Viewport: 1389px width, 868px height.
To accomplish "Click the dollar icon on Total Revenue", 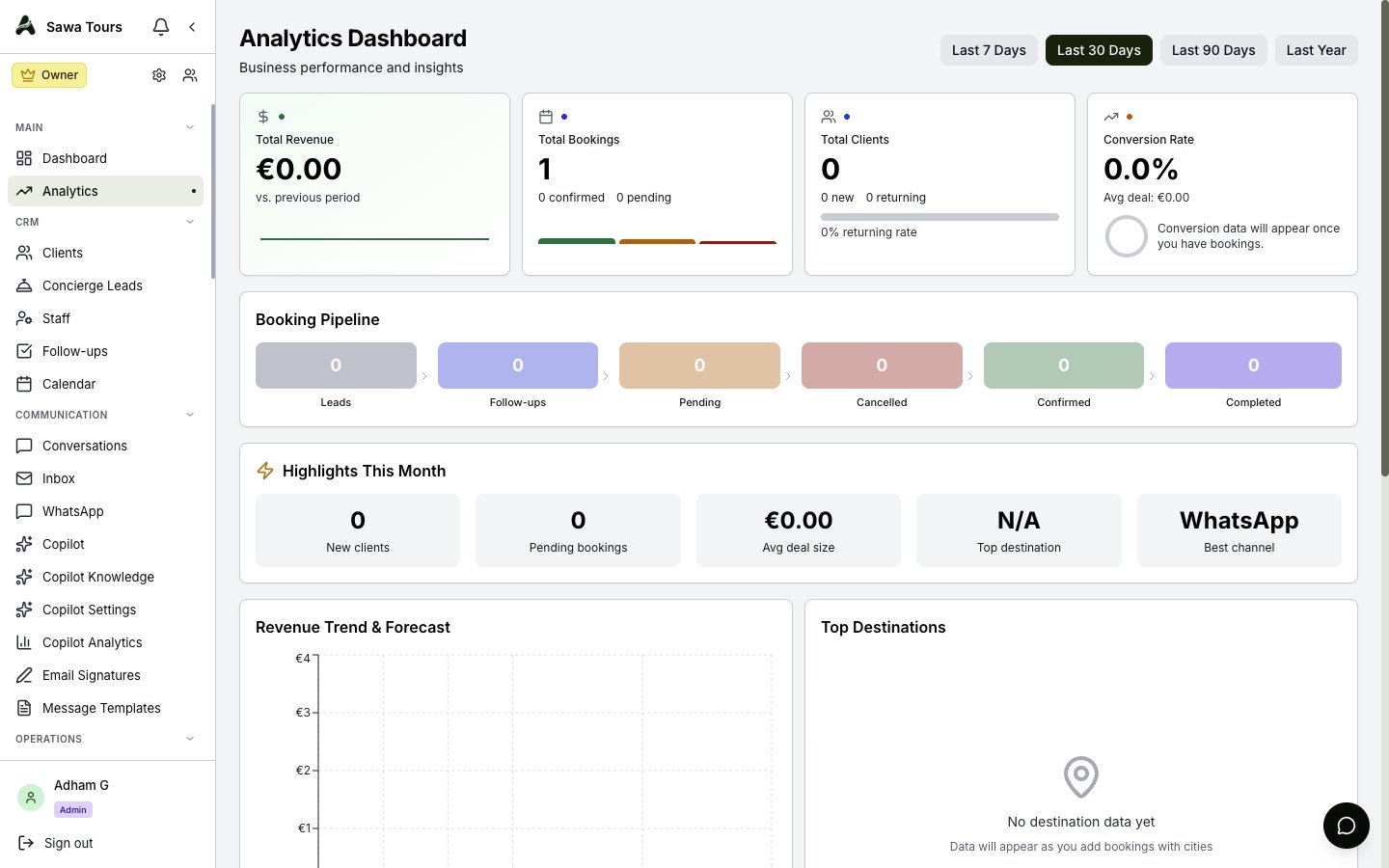I will tap(263, 117).
